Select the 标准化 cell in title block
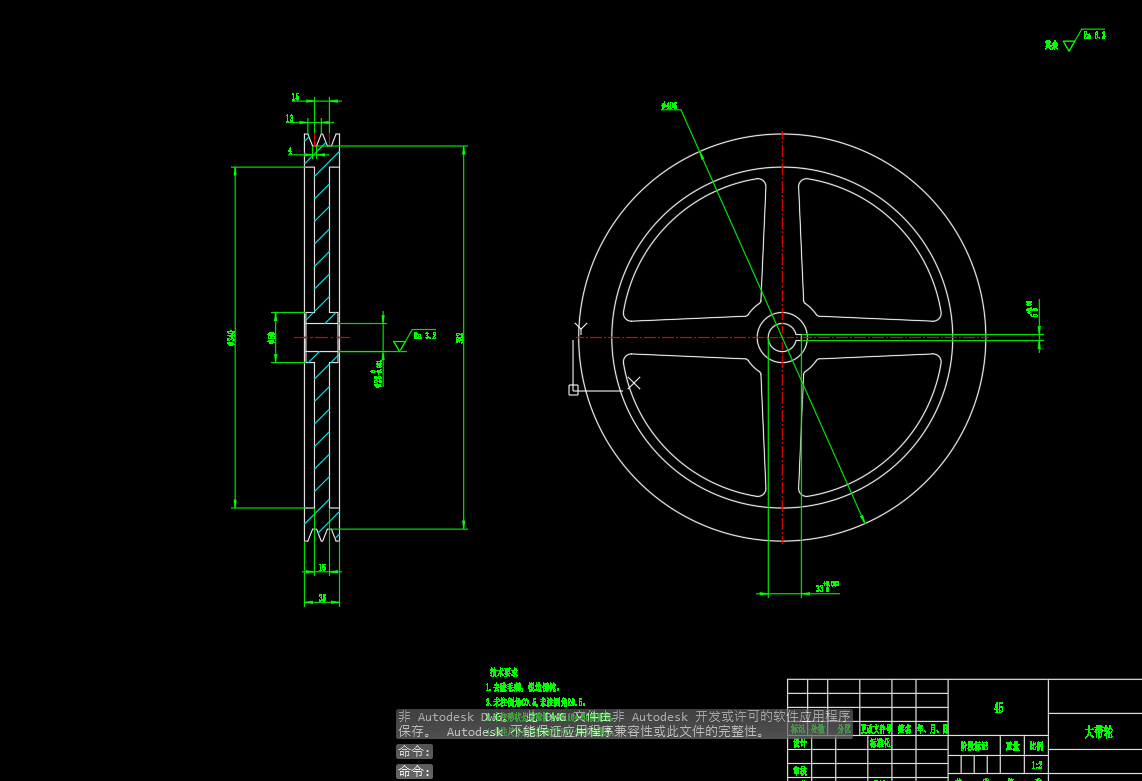Viewport: 1142px width, 781px height. coord(880,743)
